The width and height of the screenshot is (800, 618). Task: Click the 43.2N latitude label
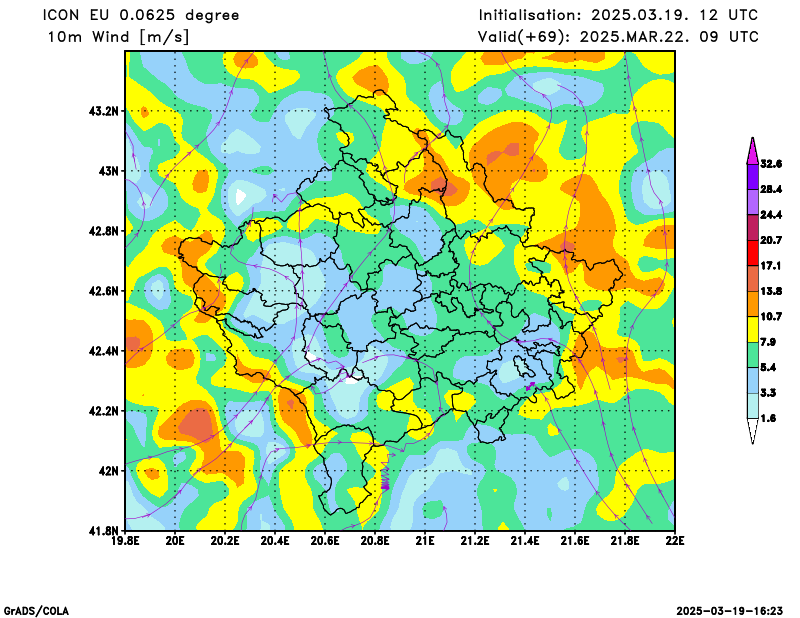(104, 111)
